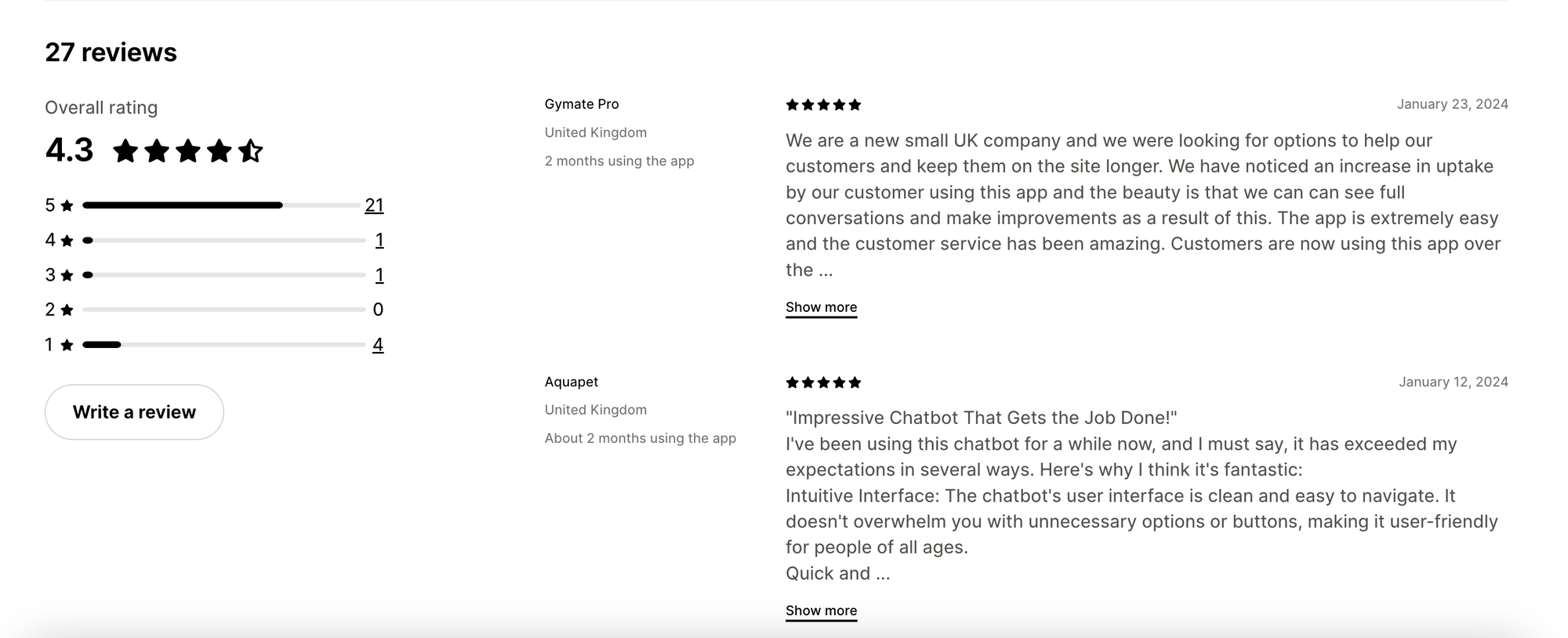Click Show more on Gymate Pro's review

821,306
